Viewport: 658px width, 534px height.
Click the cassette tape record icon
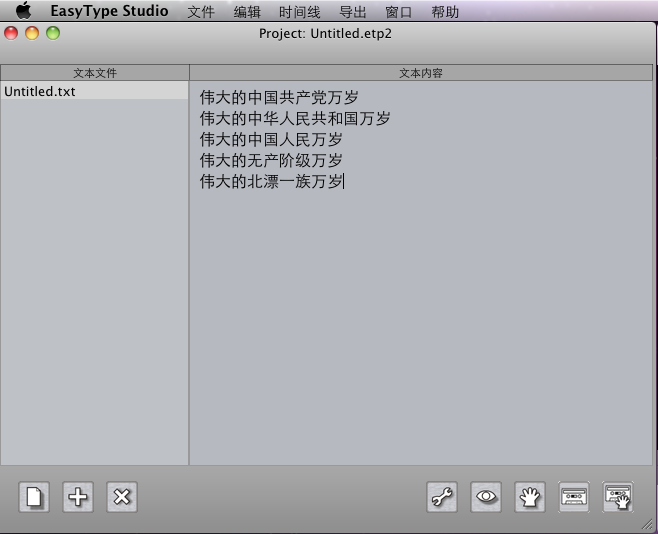point(574,497)
